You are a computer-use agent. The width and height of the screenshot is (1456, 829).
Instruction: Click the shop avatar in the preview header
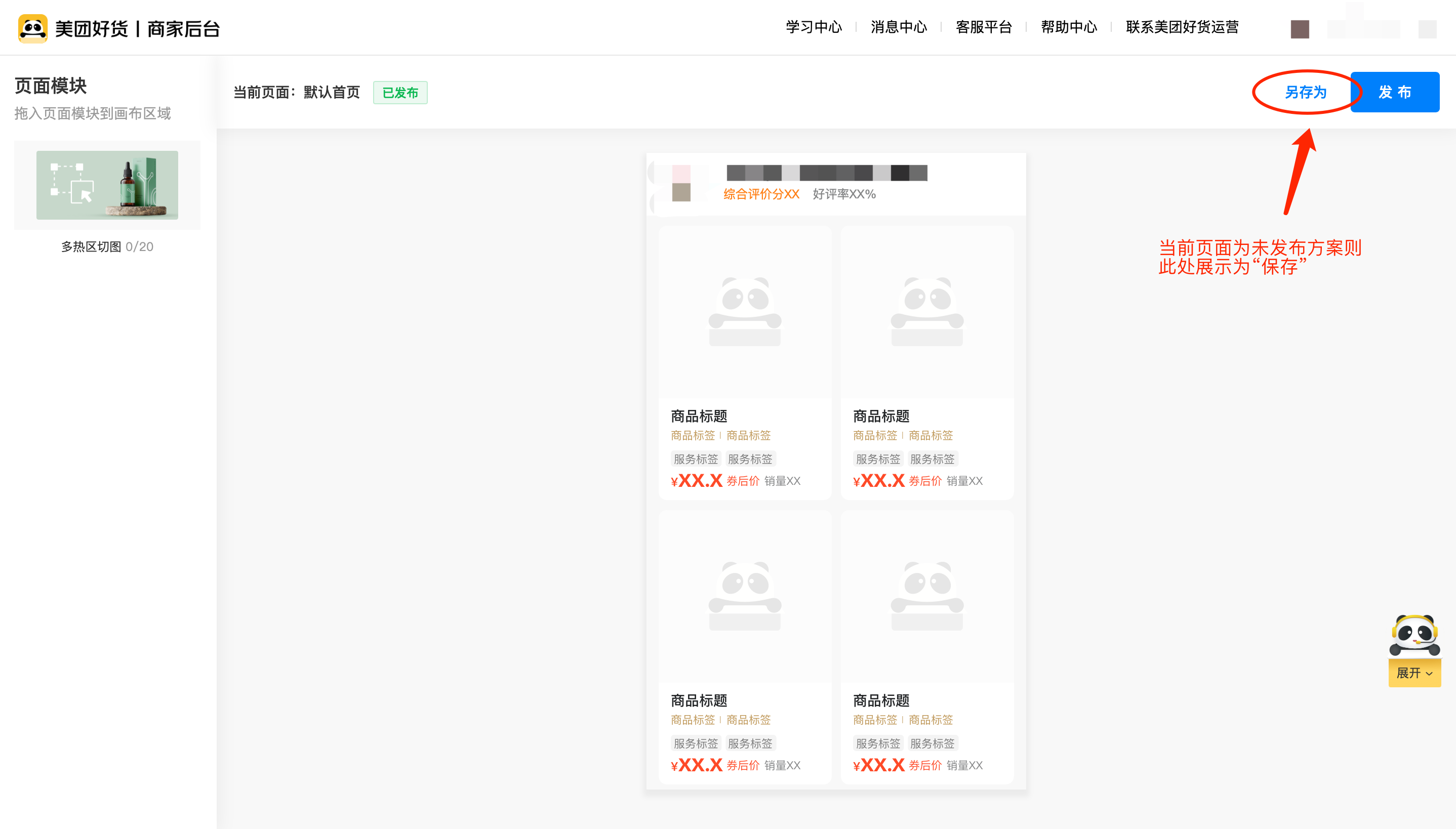[681, 183]
